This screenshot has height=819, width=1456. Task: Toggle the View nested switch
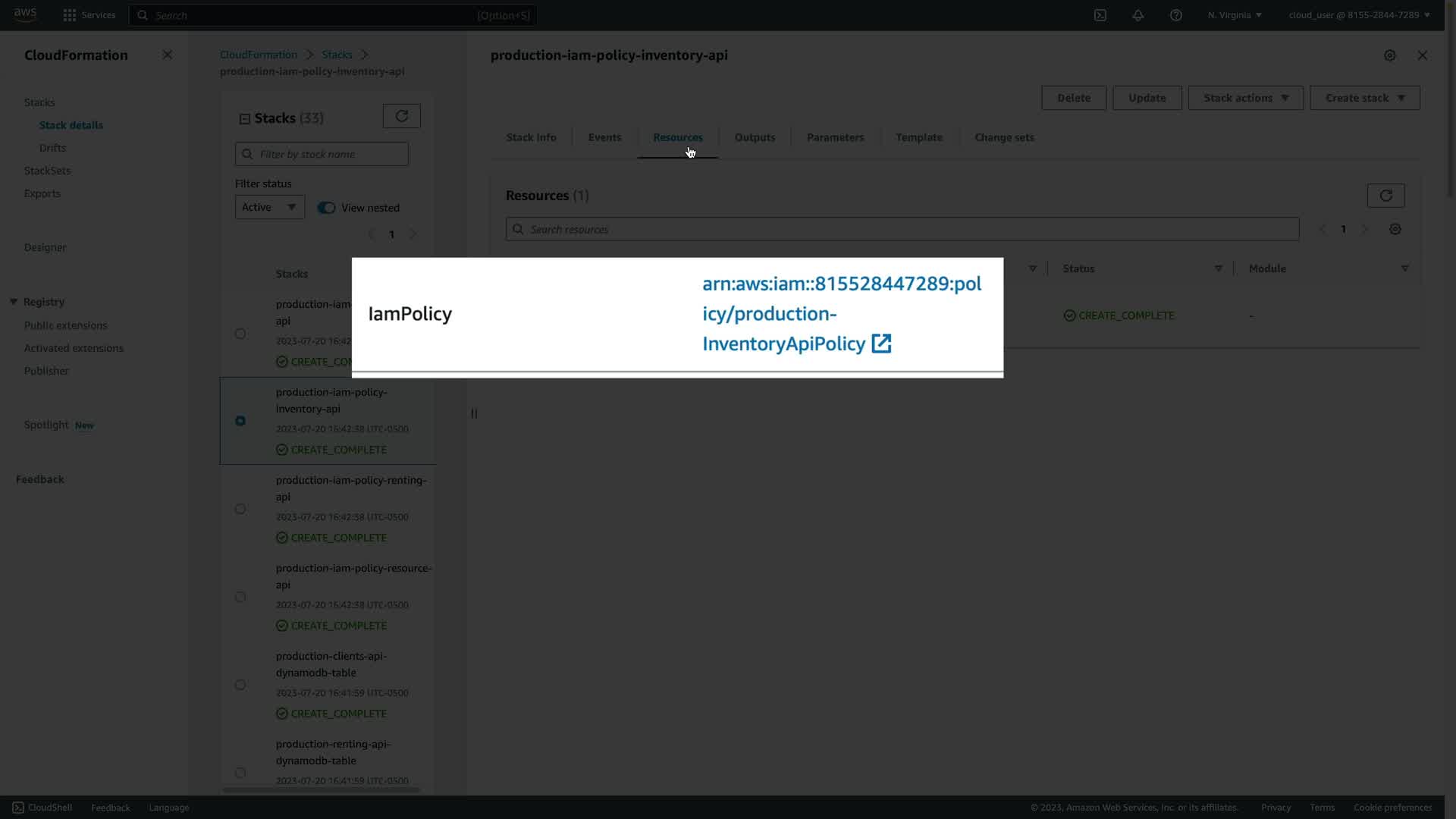326,208
